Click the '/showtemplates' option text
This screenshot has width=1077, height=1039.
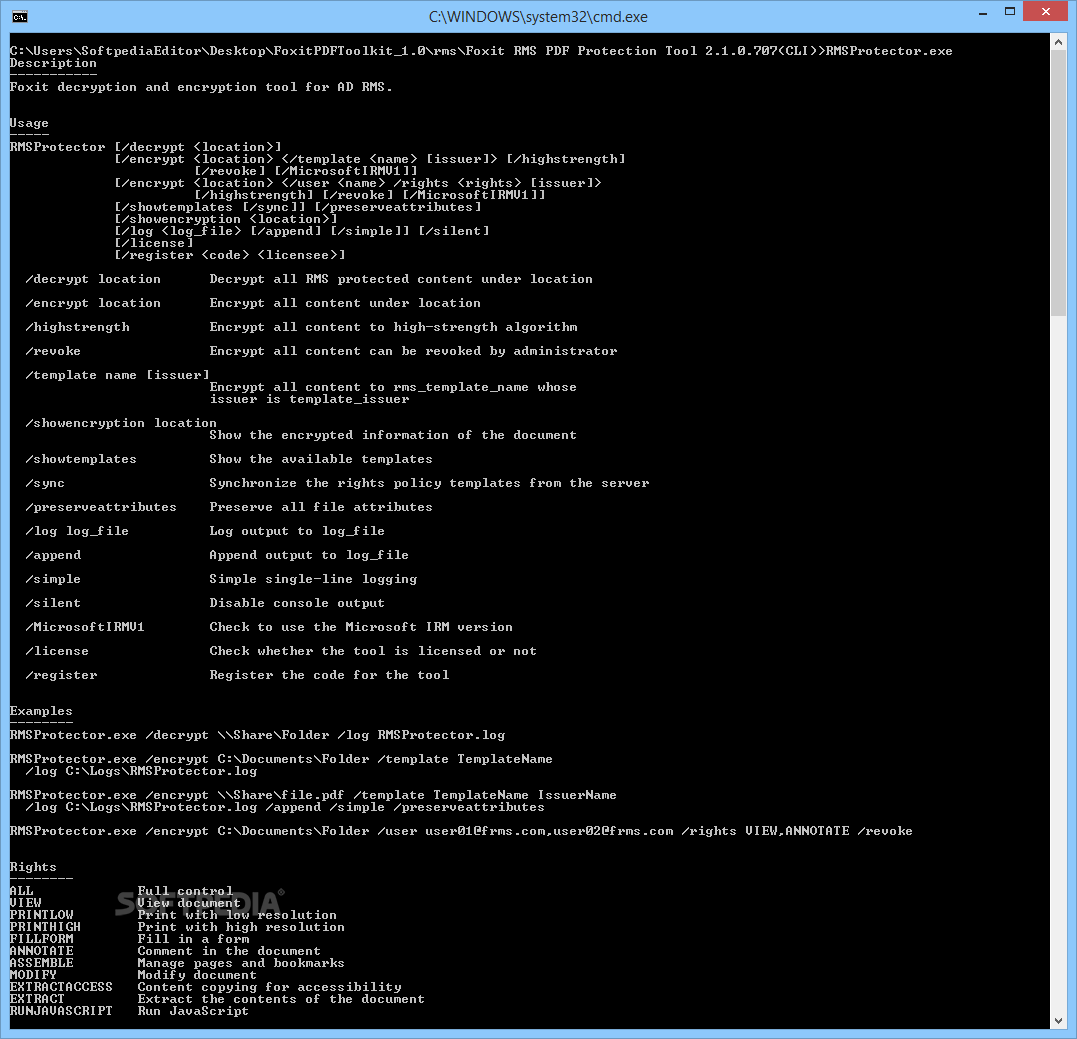pos(81,459)
